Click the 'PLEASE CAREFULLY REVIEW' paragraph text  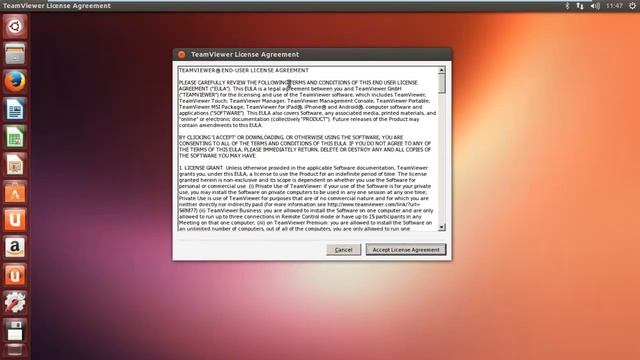coord(307,104)
